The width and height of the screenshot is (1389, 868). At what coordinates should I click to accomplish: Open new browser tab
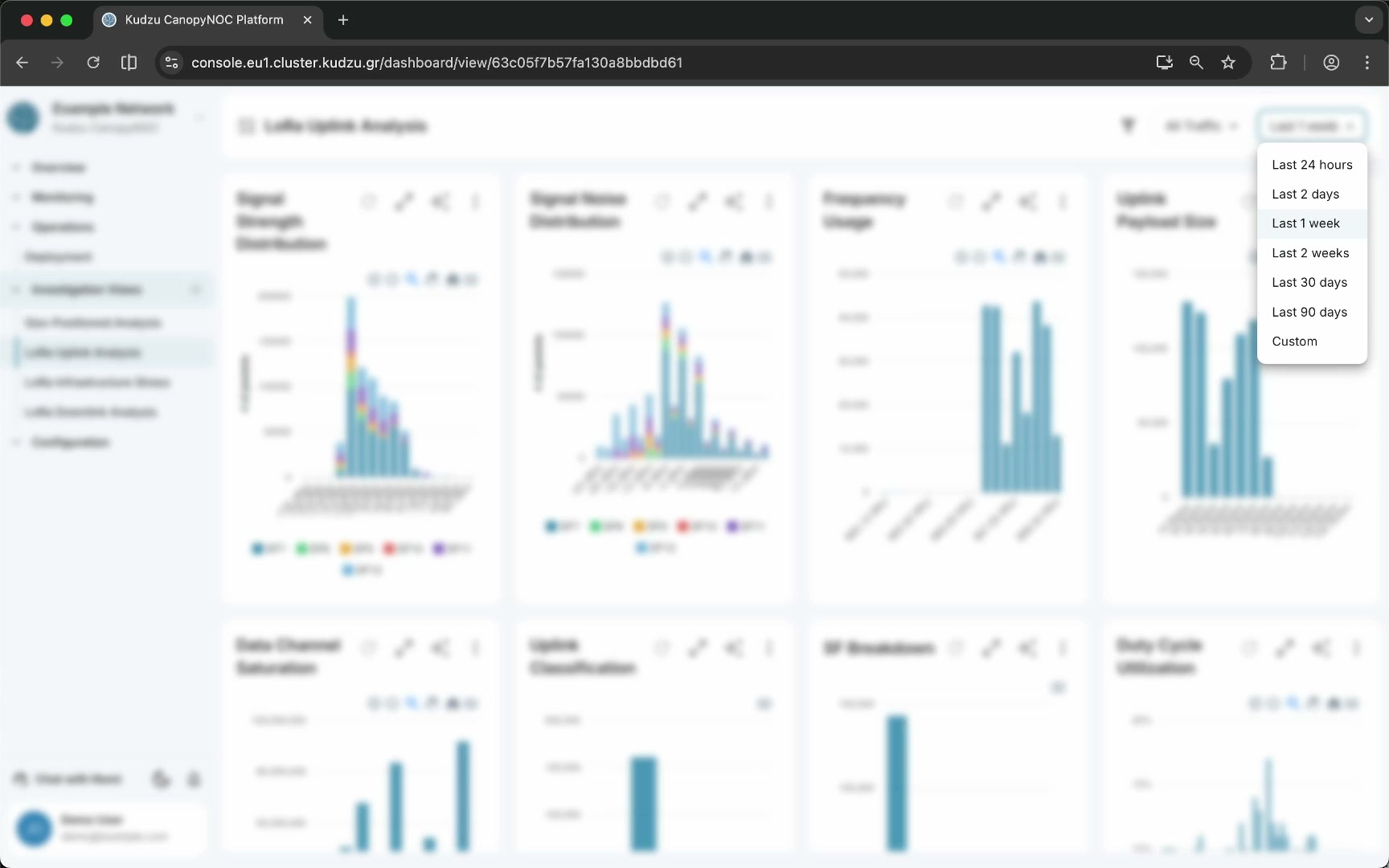coord(343,20)
